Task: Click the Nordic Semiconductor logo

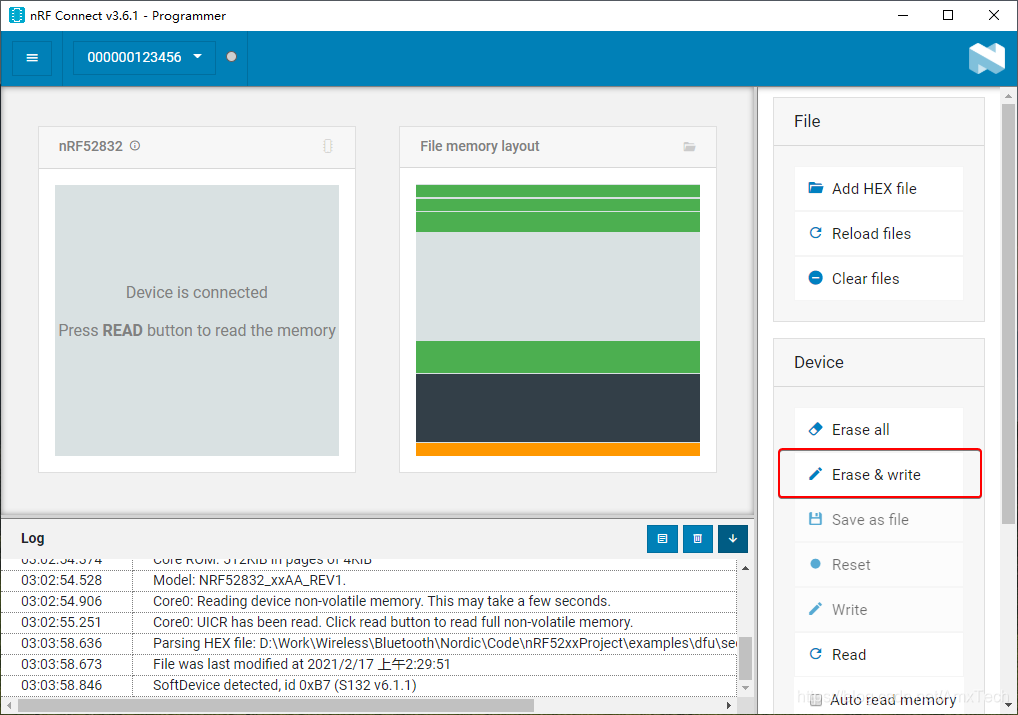Action: tap(986, 58)
